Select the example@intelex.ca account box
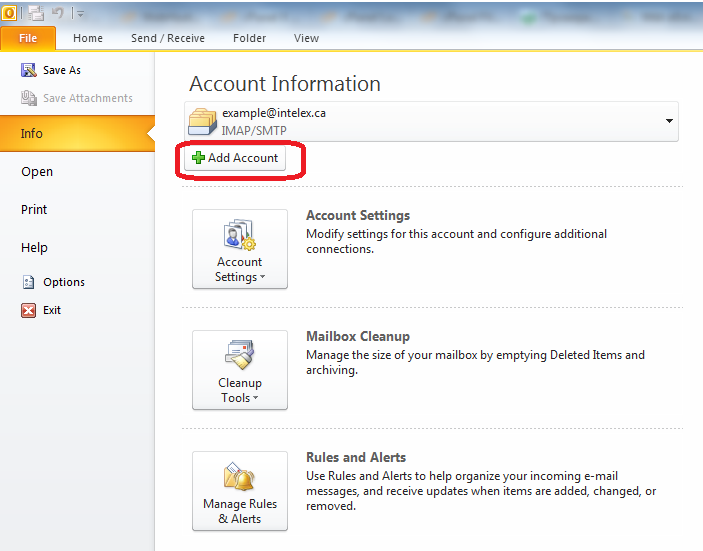The image size is (703, 551). (x=431, y=121)
